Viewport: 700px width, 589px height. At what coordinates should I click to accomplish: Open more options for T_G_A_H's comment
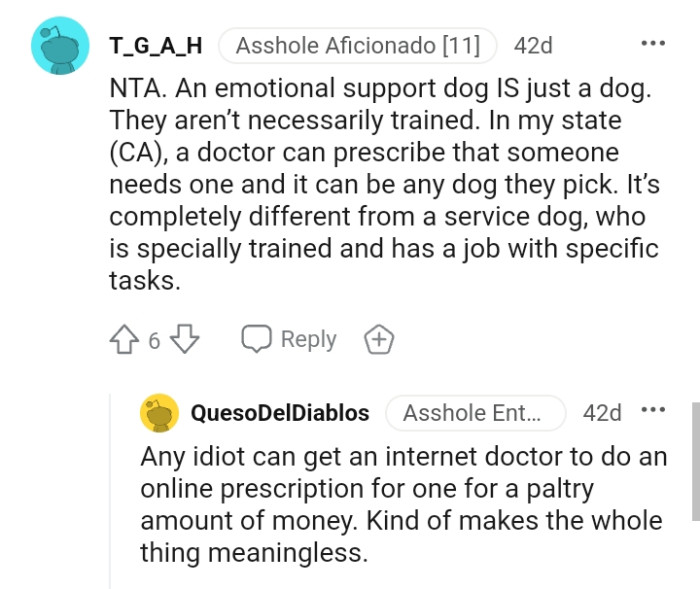click(x=653, y=45)
